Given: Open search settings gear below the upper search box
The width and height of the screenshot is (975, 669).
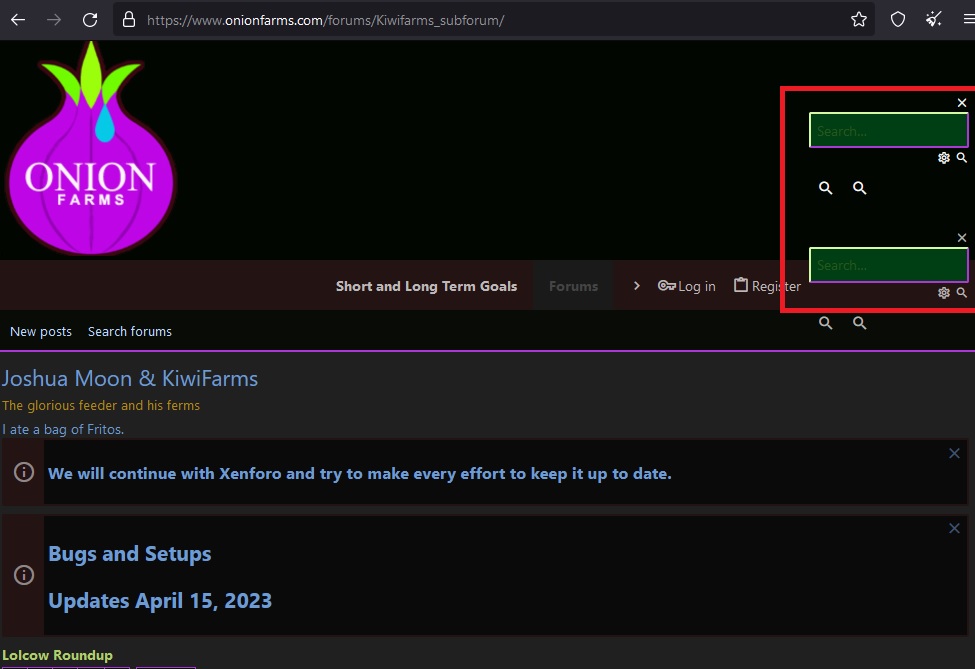Looking at the screenshot, I should pos(943,158).
